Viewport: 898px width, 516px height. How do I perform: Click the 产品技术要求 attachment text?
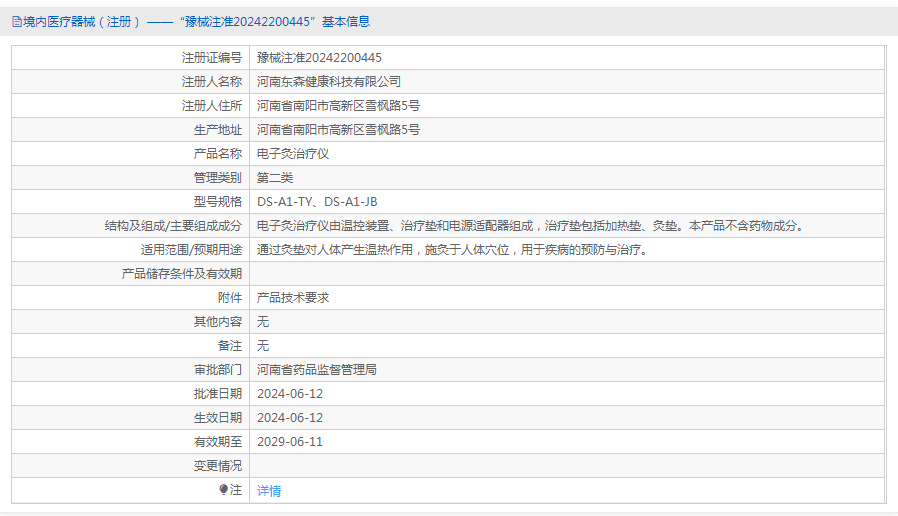tap(293, 298)
